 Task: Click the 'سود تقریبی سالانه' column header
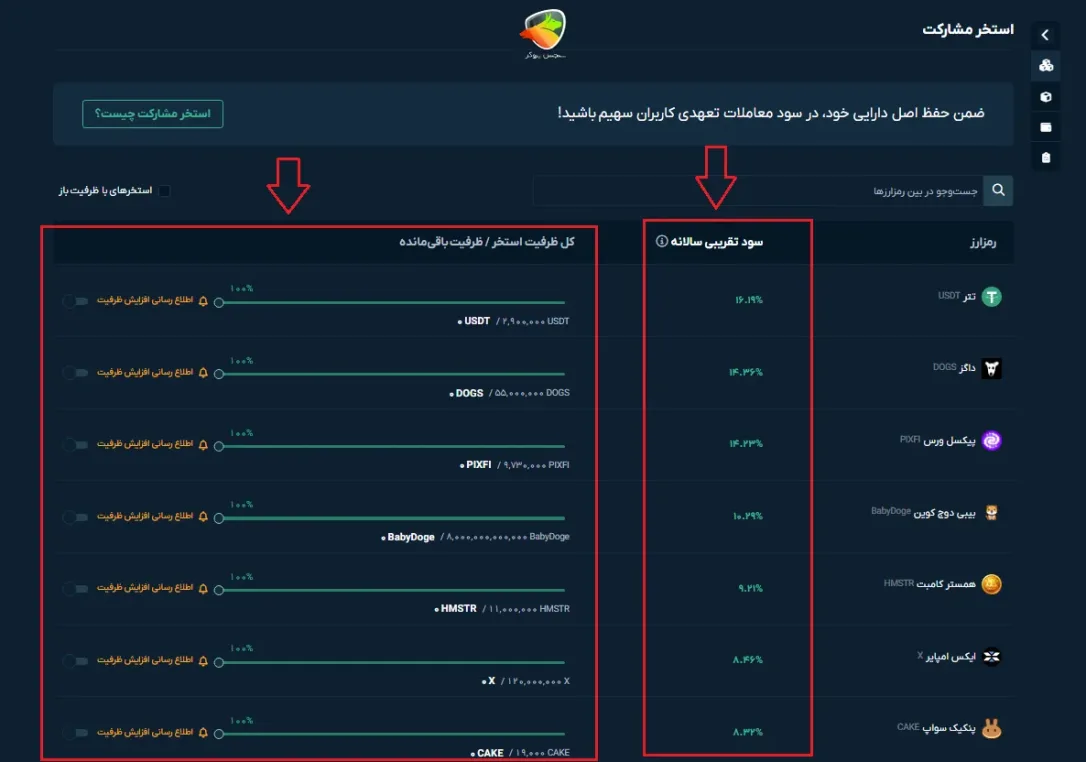click(717, 241)
